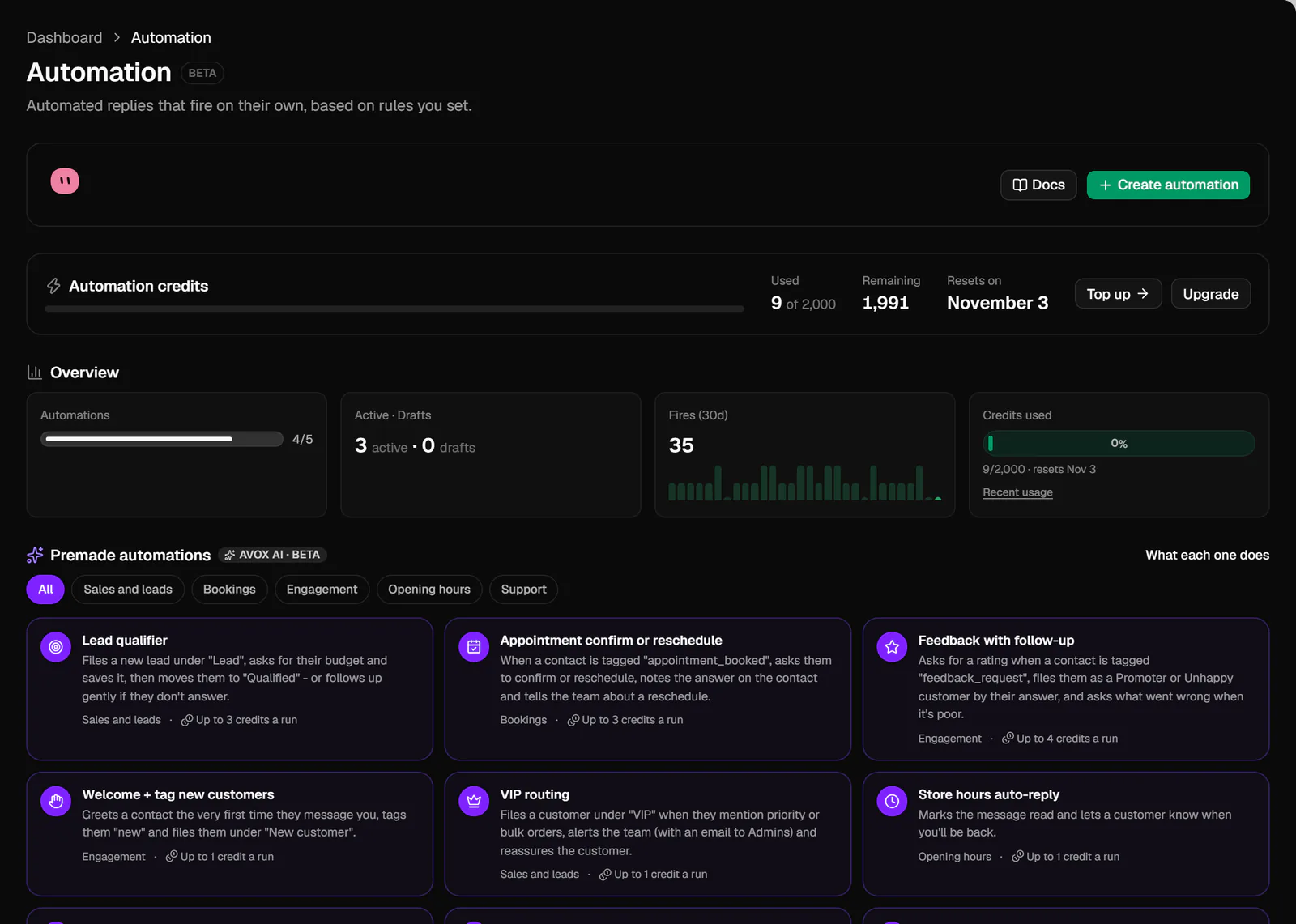Click the Store hours auto-reply clock icon

892,802
